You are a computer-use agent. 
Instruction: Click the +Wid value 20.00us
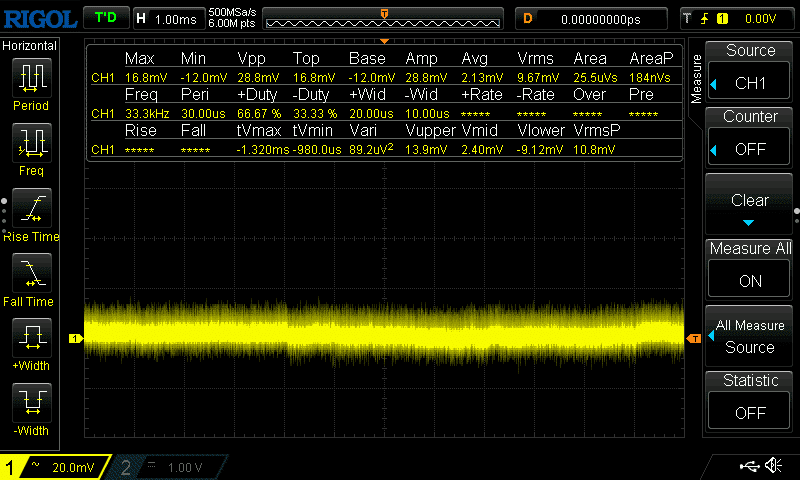coord(371,113)
